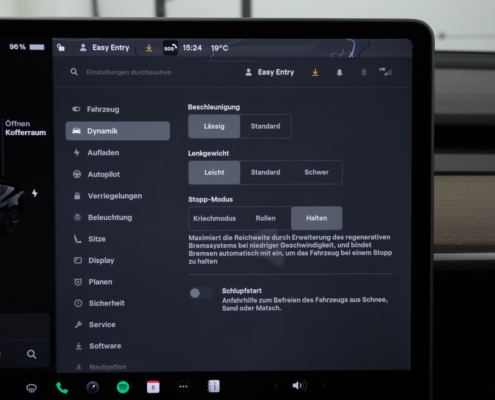The image size is (495, 400).
Task: Tap Öffnen Kofferraum to open trunk
Action: (x=26, y=128)
